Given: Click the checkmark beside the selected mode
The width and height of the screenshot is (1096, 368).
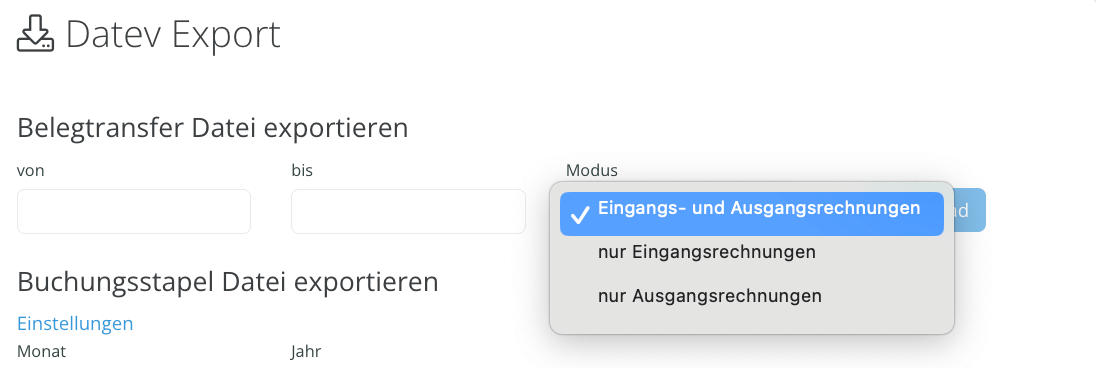Looking at the screenshot, I should coord(579,215).
